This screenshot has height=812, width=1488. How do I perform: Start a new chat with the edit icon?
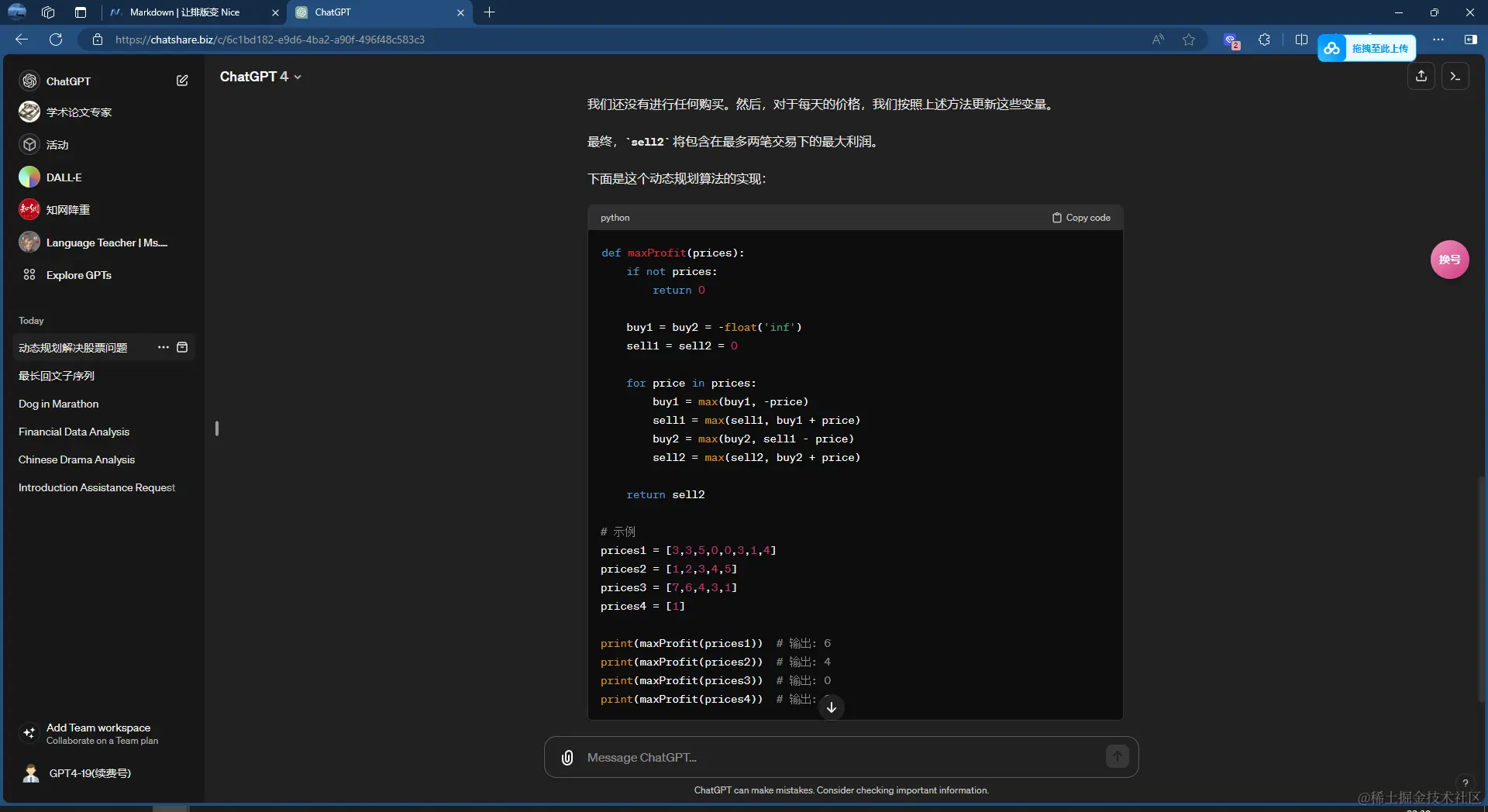pos(182,81)
